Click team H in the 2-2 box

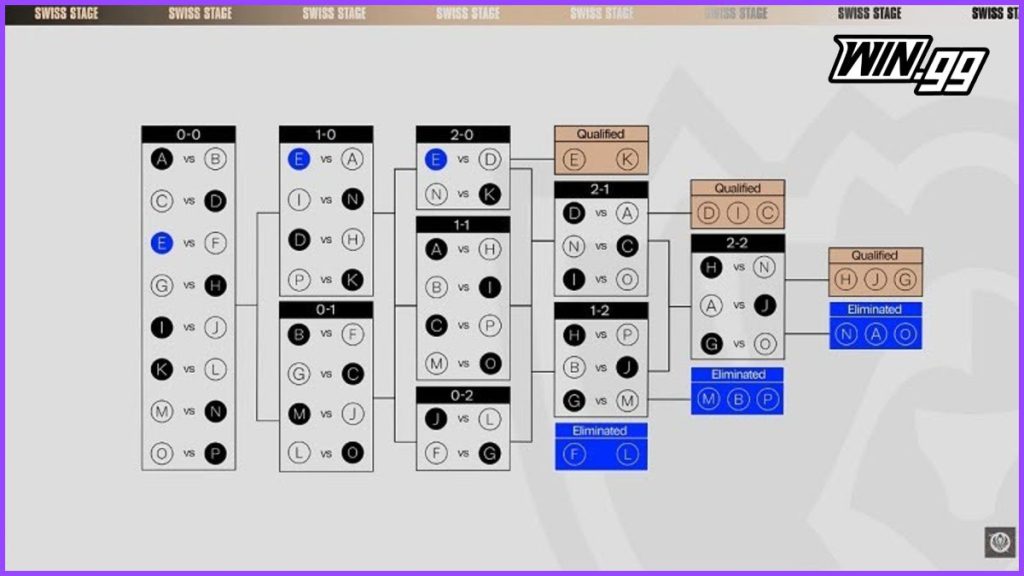pyautogui.click(x=711, y=267)
